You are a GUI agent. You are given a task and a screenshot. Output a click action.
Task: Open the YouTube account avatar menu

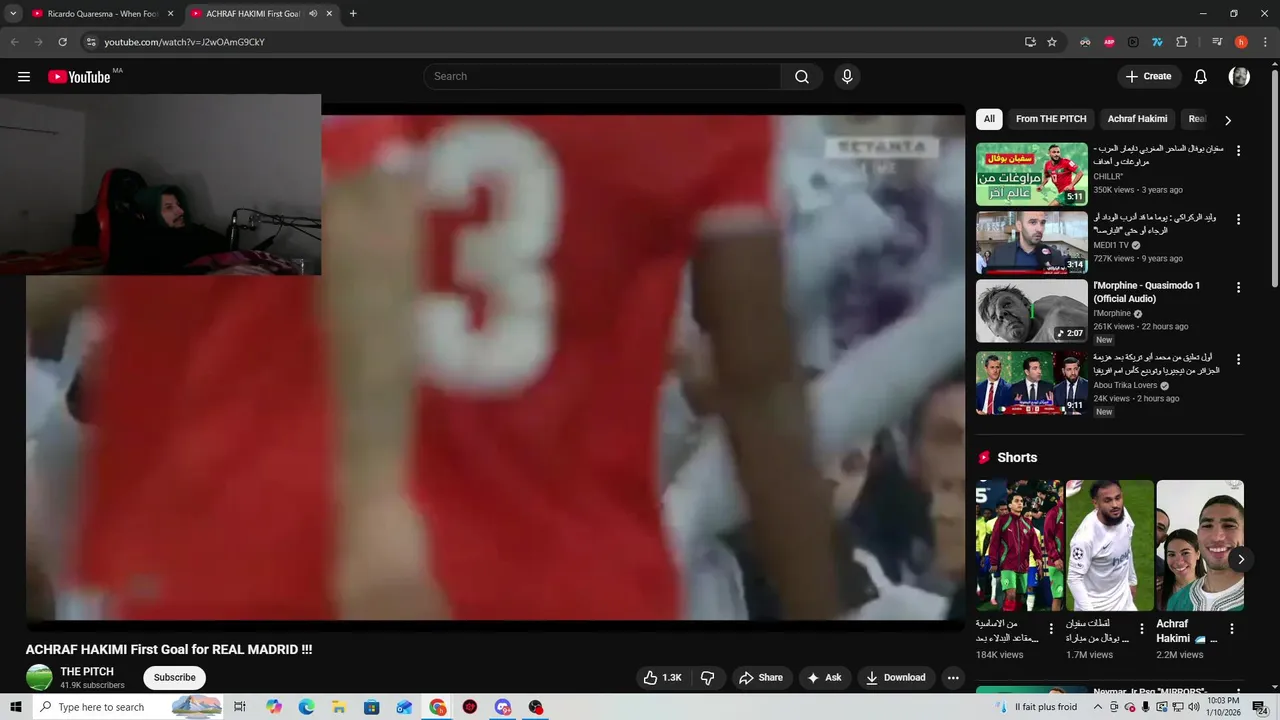click(x=1239, y=77)
